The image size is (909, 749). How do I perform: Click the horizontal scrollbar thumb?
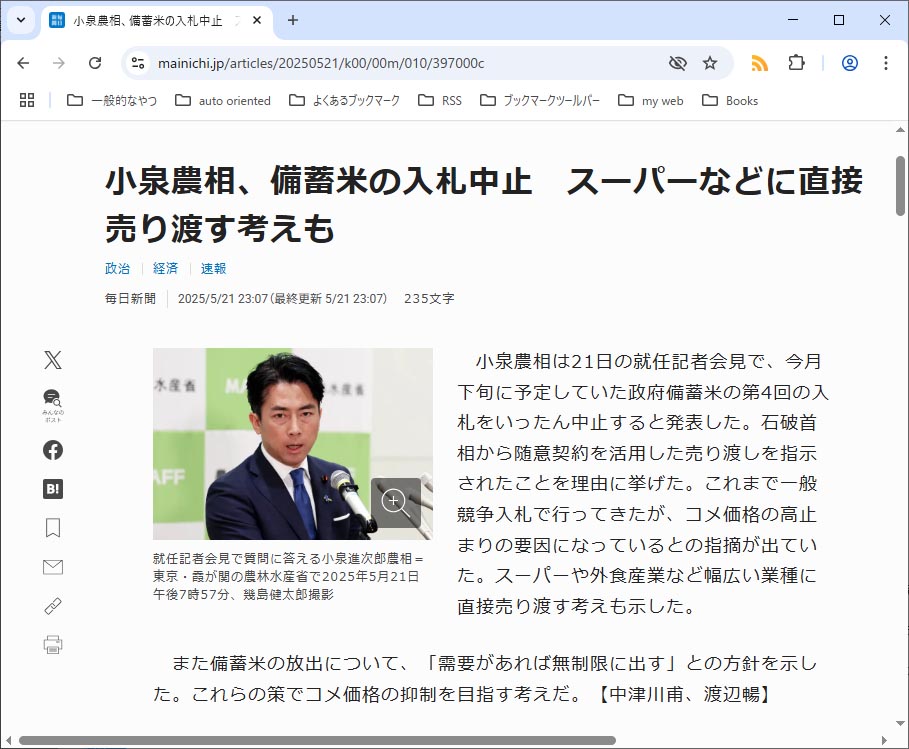[317, 740]
